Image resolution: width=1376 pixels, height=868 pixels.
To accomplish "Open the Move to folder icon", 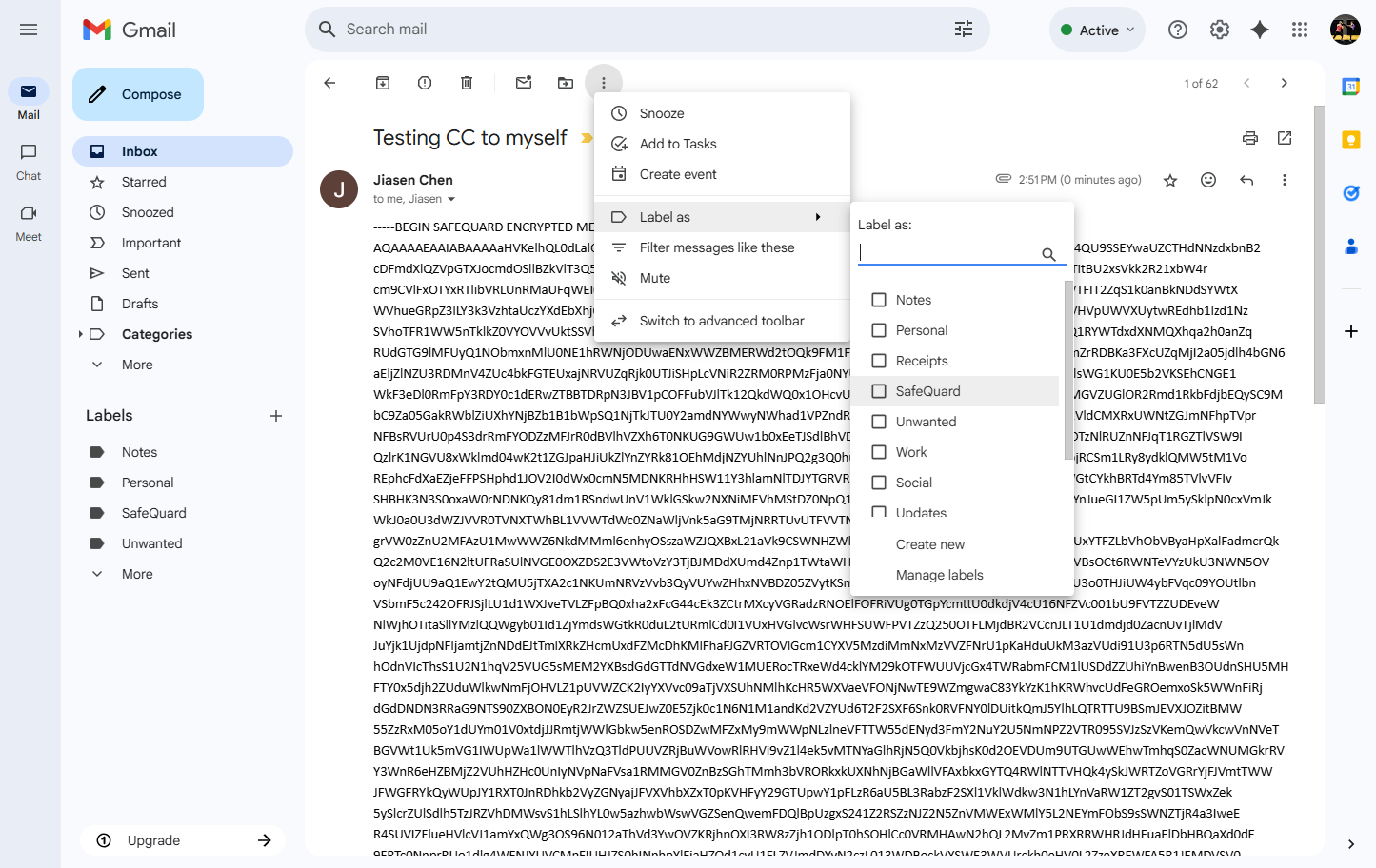I will coord(566,83).
